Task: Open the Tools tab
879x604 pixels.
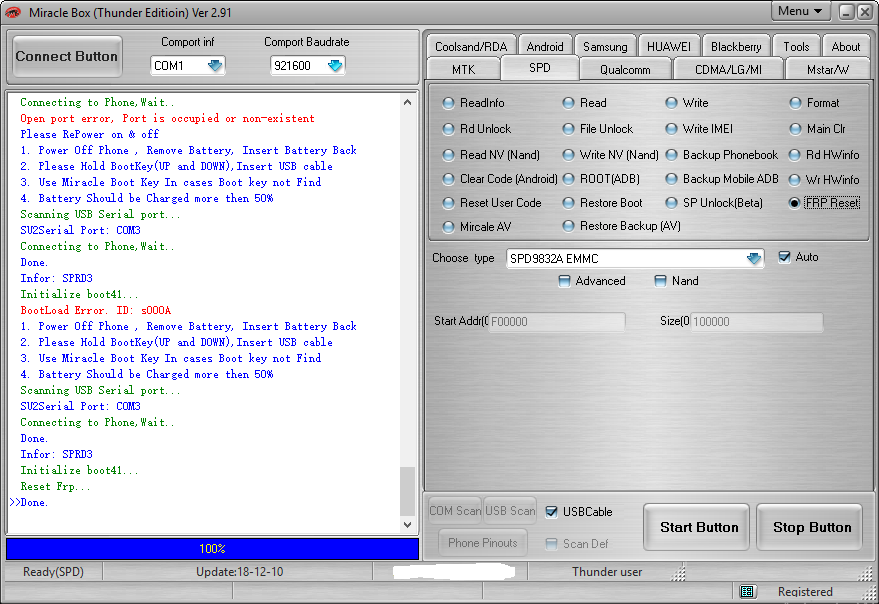Action: 796,47
